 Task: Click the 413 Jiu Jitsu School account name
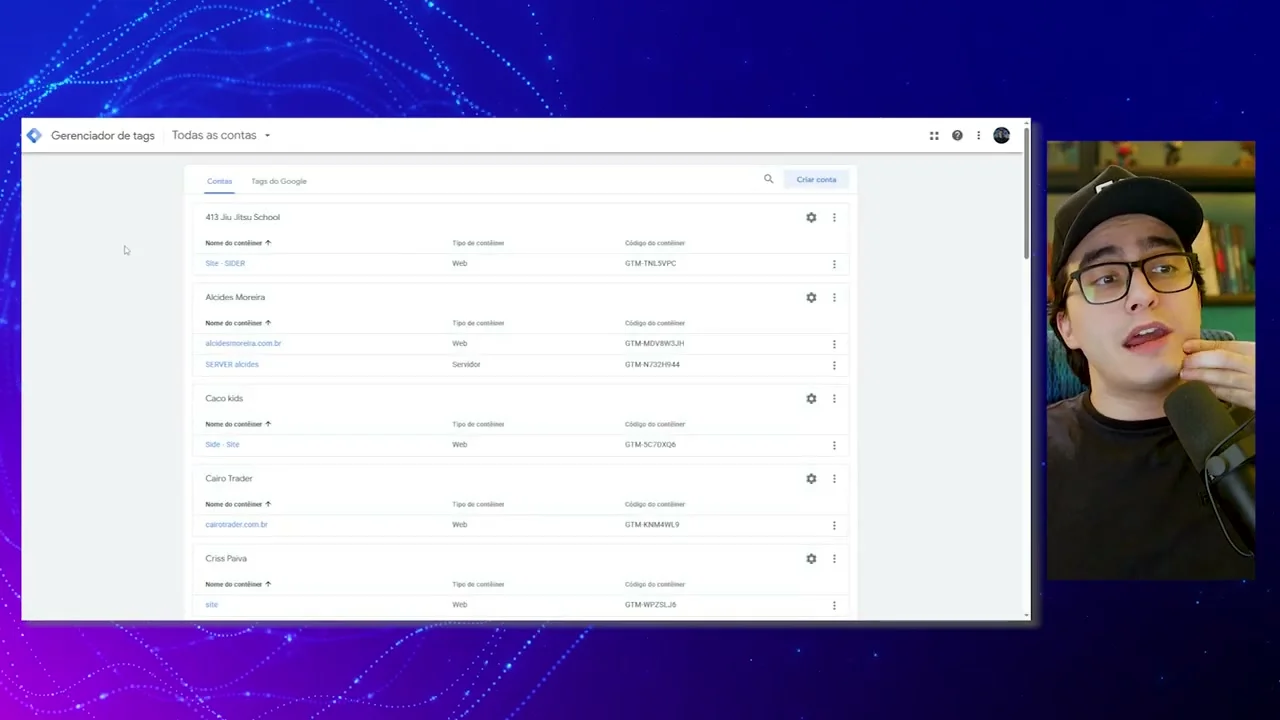click(x=242, y=217)
